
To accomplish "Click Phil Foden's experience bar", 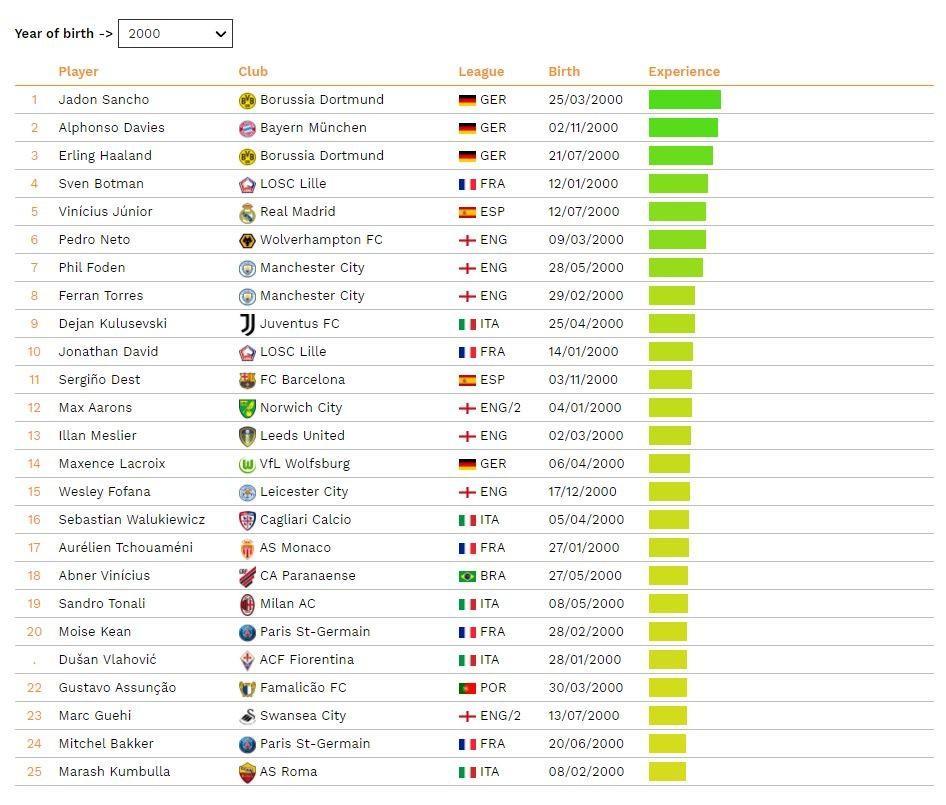I will [676, 267].
